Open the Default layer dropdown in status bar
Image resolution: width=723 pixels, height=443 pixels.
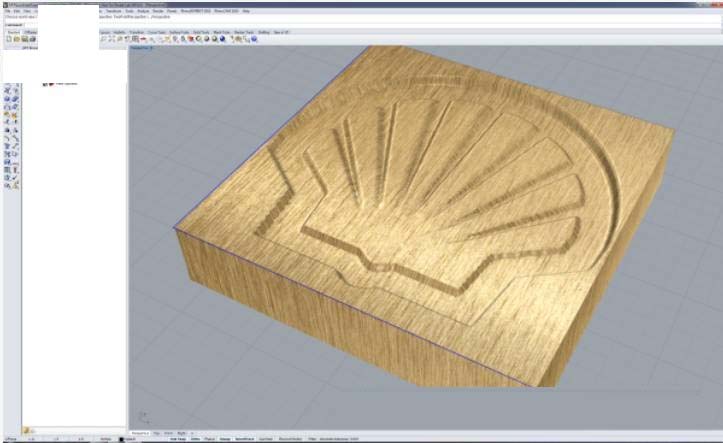pyautogui.click(x=132, y=439)
